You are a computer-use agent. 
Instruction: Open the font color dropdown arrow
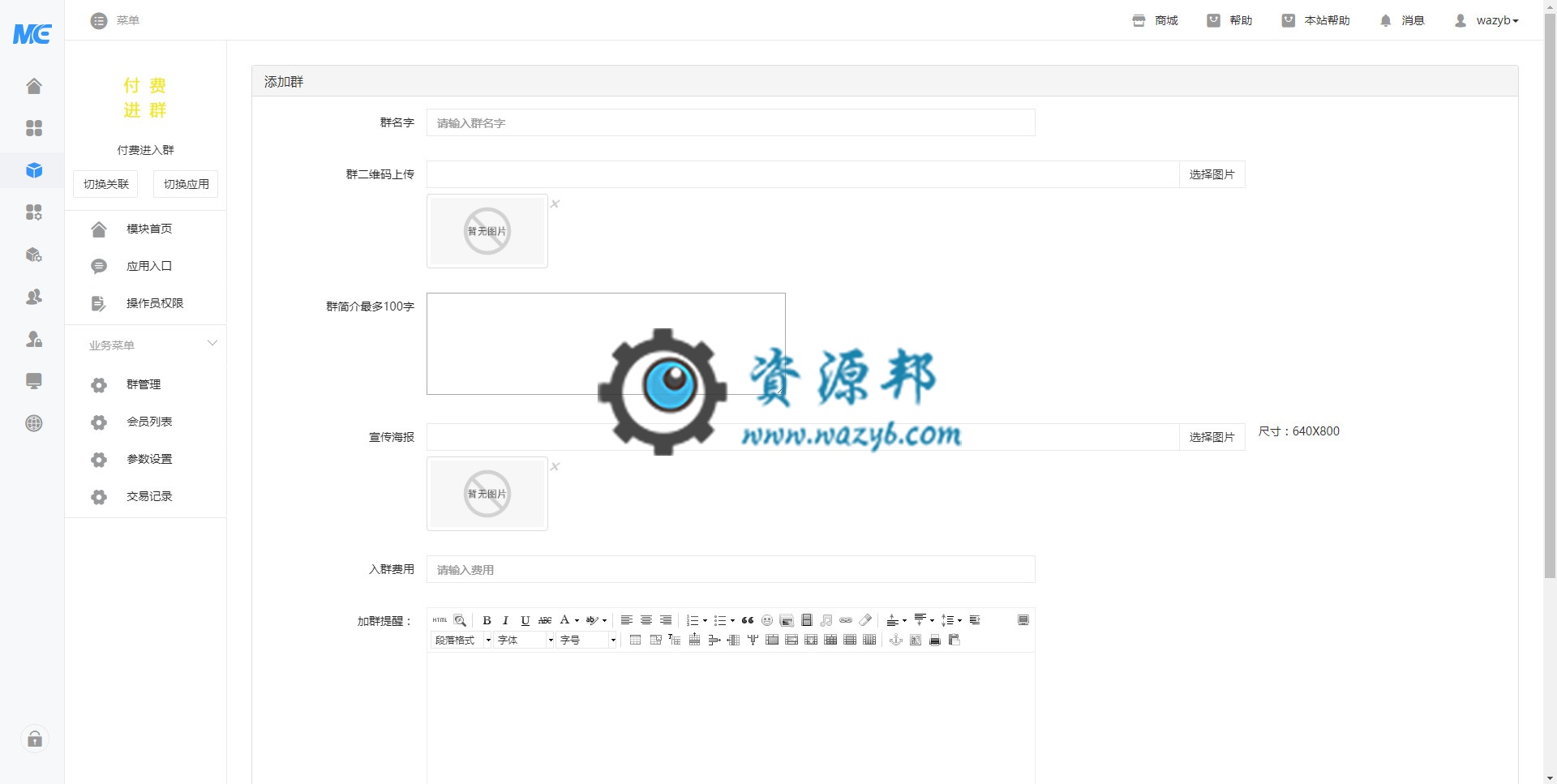point(577,620)
